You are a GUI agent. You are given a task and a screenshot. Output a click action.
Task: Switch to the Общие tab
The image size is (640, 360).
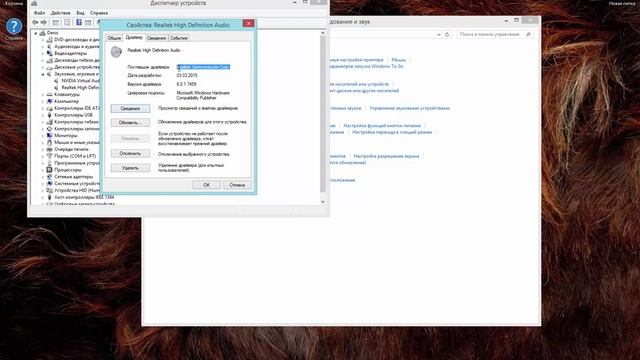coord(114,38)
